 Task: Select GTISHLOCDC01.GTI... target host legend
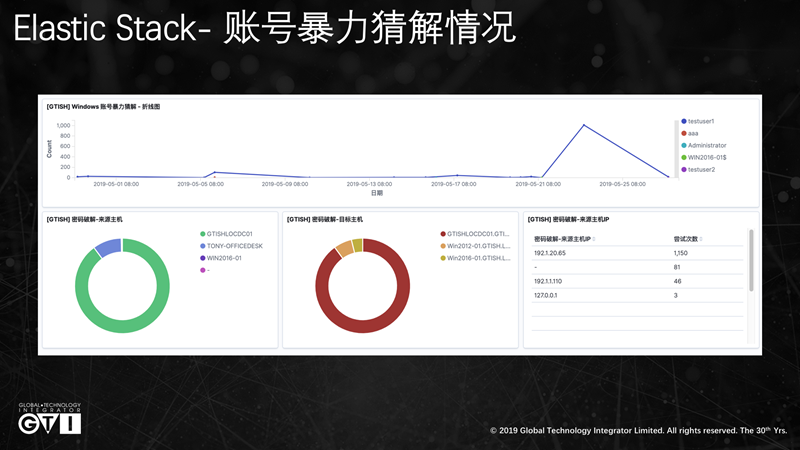tap(474, 234)
